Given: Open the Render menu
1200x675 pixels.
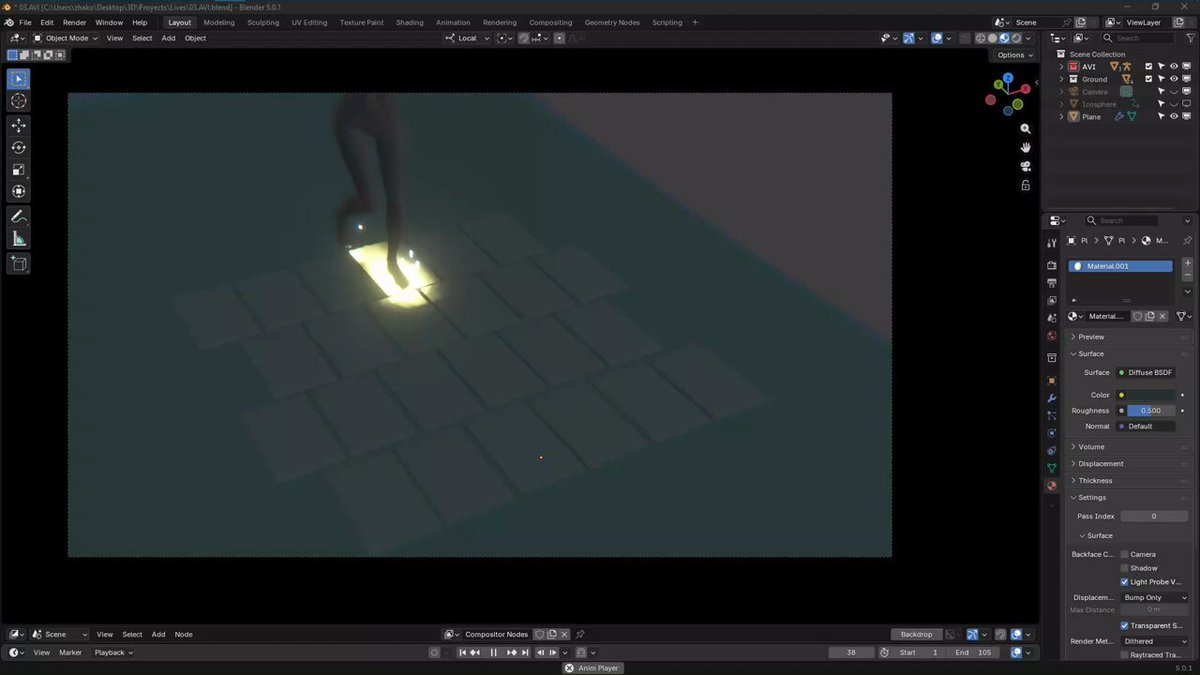Looking at the screenshot, I should 74,22.
